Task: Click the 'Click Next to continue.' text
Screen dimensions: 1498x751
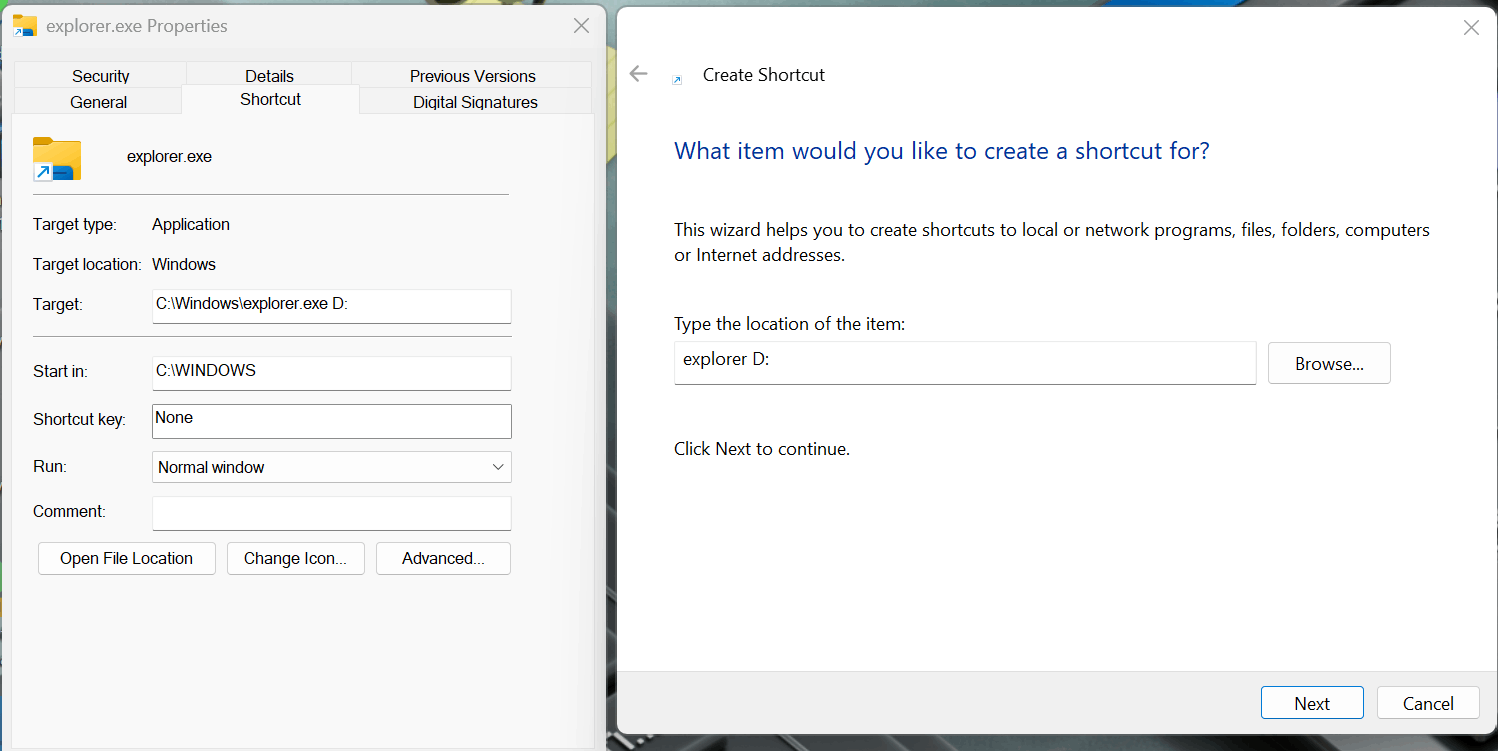Action: pos(762,449)
